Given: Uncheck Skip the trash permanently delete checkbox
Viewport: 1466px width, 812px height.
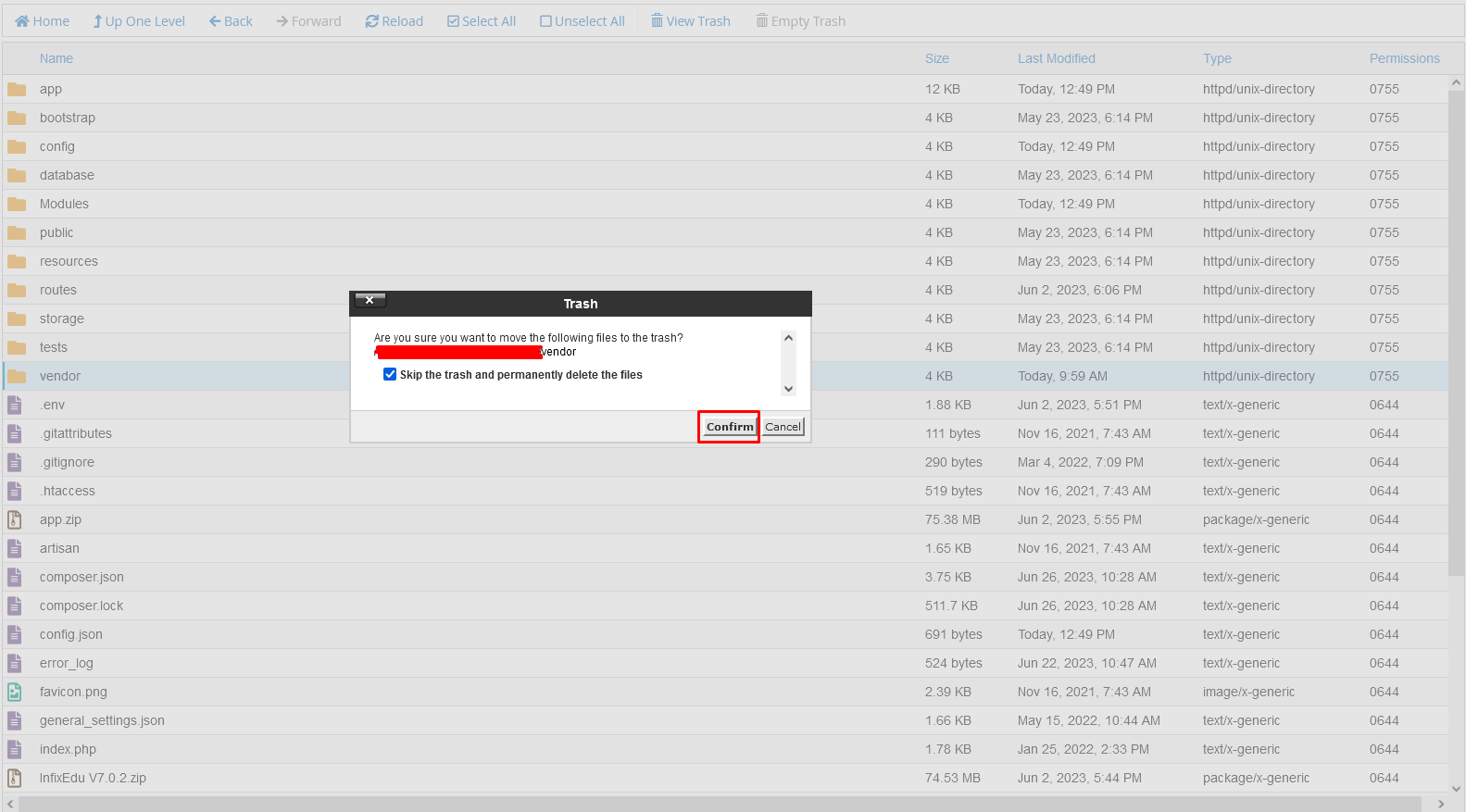Looking at the screenshot, I should pos(390,374).
